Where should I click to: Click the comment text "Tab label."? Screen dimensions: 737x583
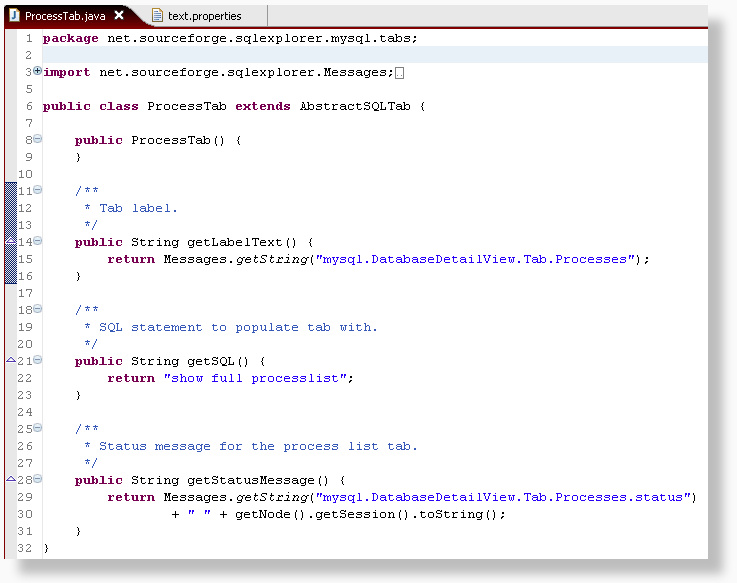click(138, 208)
